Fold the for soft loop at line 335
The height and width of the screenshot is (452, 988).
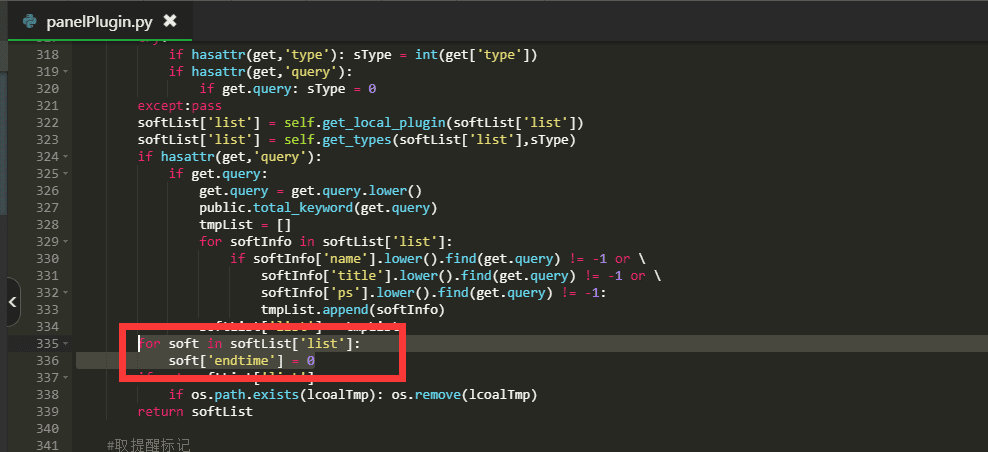tap(66, 344)
